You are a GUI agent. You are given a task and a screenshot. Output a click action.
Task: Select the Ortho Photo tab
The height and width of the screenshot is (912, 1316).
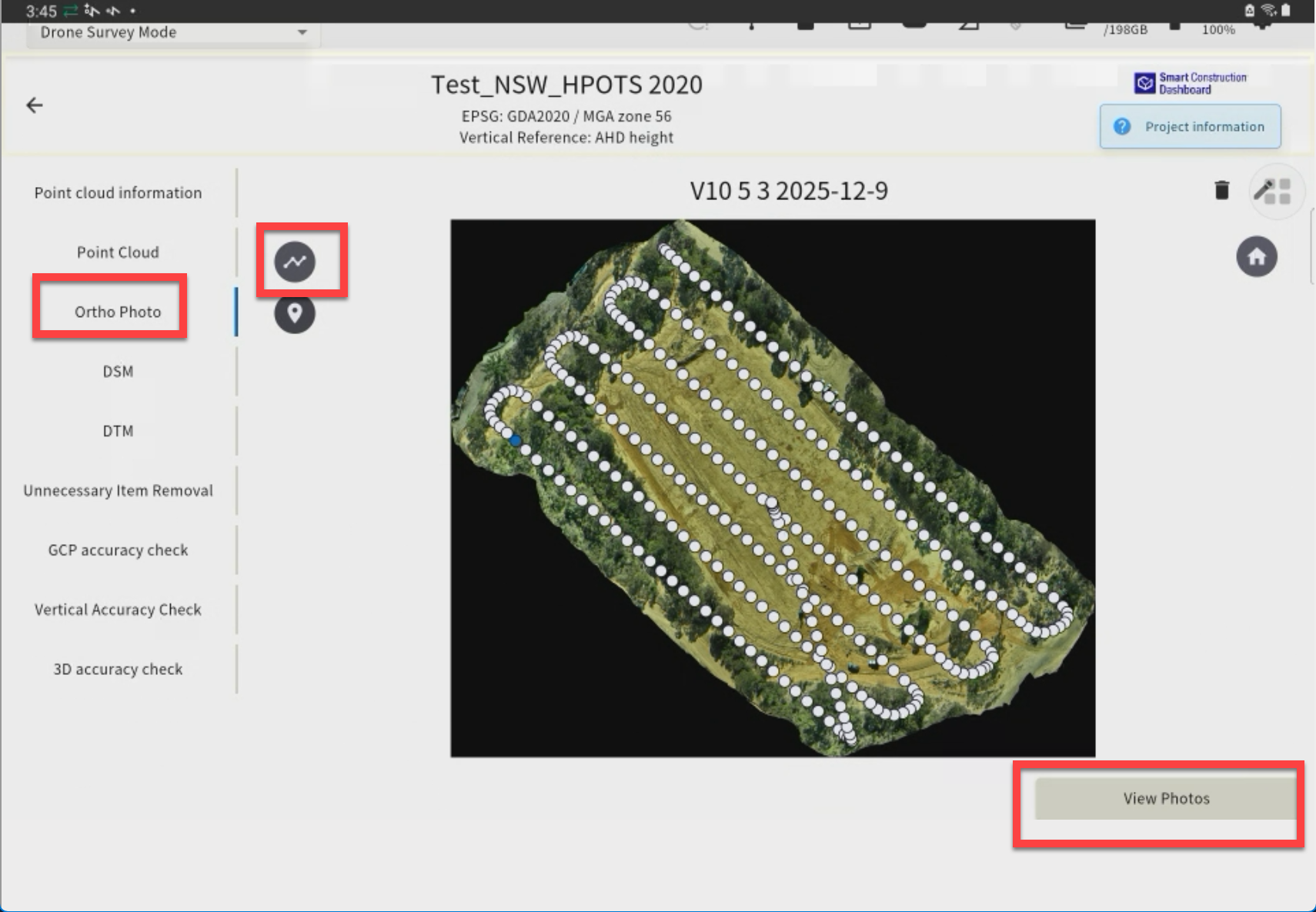pyautogui.click(x=118, y=312)
